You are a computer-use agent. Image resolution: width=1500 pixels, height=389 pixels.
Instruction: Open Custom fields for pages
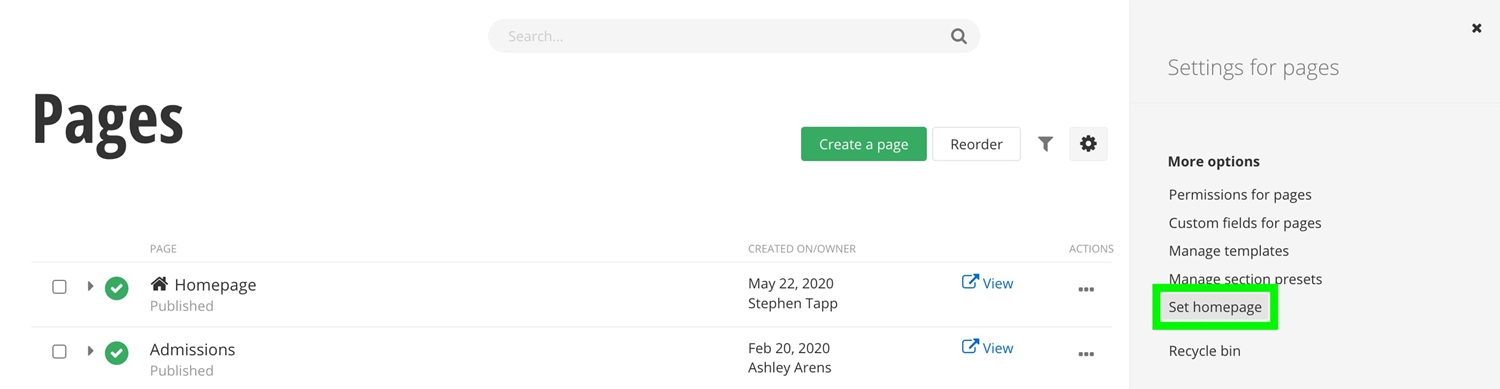coord(1245,223)
